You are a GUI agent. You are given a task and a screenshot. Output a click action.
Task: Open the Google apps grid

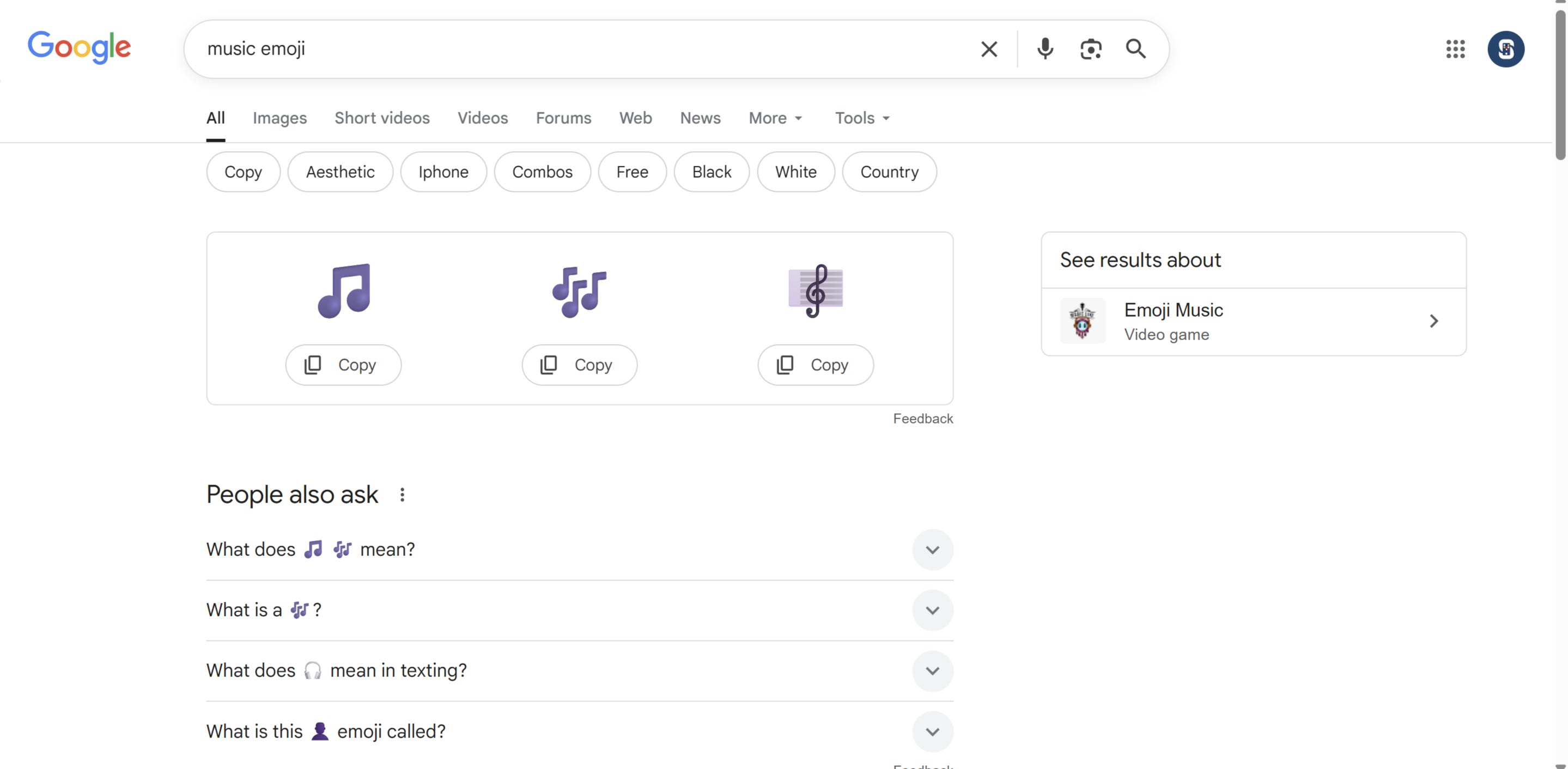click(x=1455, y=49)
